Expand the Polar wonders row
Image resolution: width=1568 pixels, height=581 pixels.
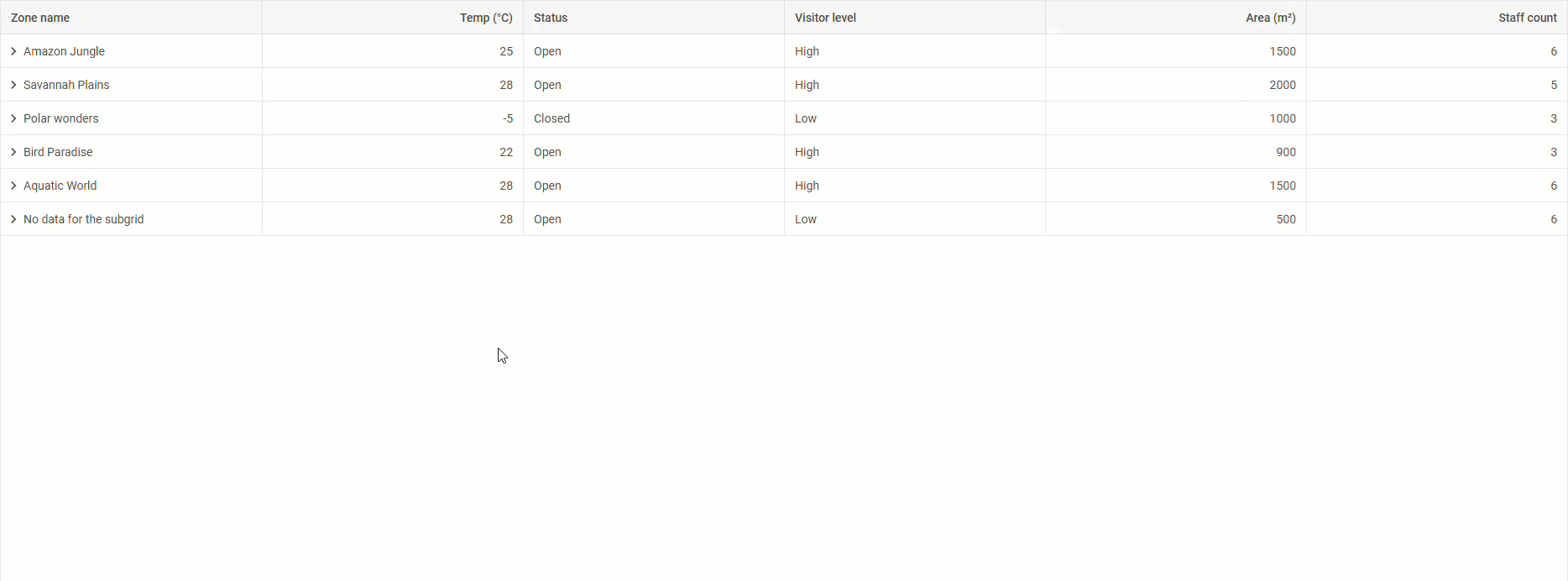pyautogui.click(x=13, y=118)
